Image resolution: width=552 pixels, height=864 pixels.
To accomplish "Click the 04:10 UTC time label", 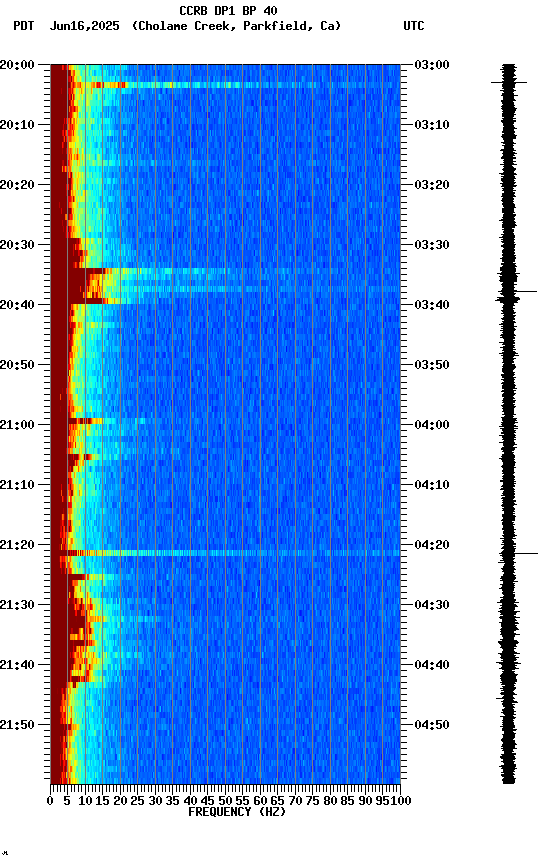I will point(432,485).
